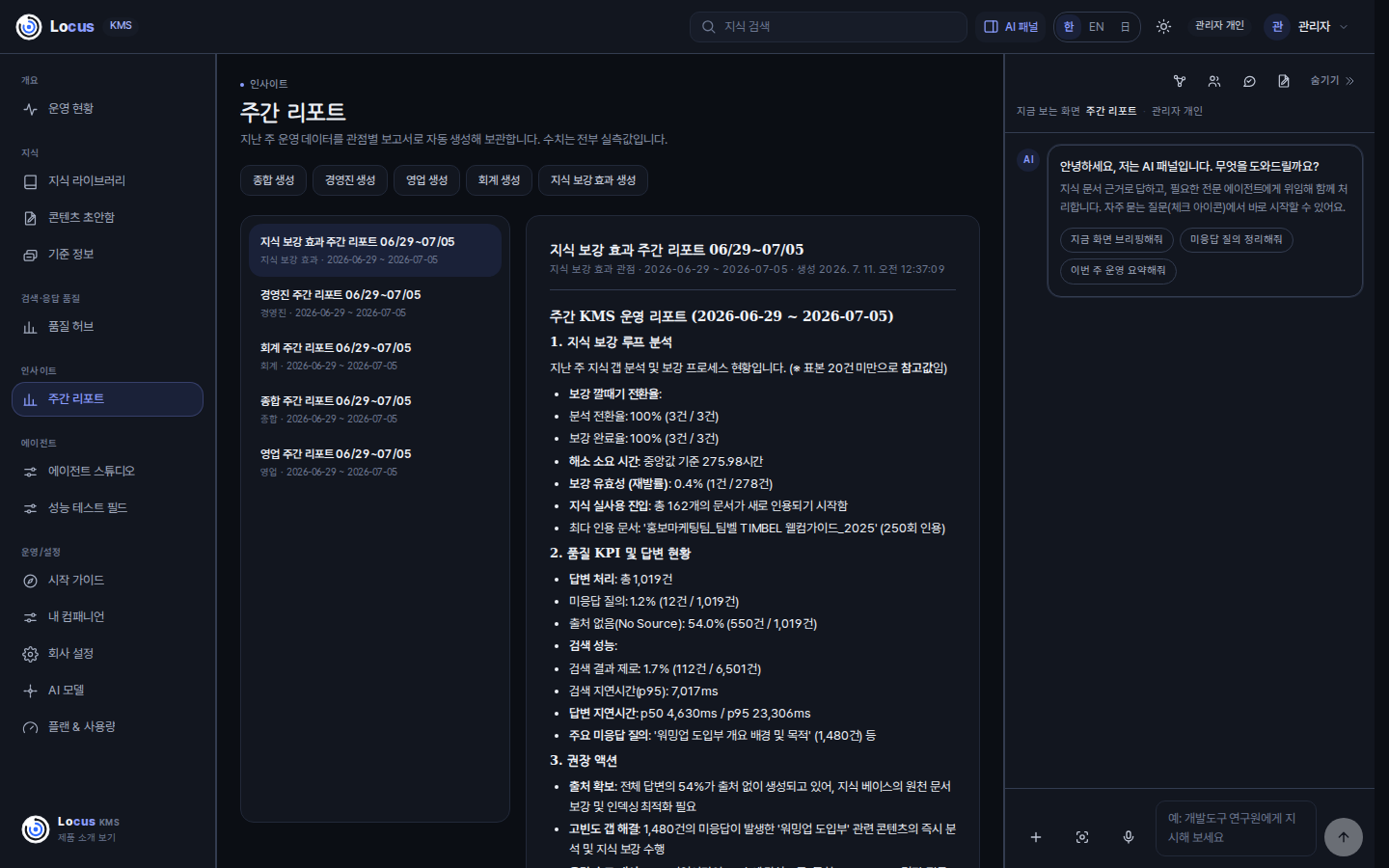The image size is (1389, 868).
Task: Click the microphone icon in AI panel
Action: pyautogui.click(x=1128, y=837)
